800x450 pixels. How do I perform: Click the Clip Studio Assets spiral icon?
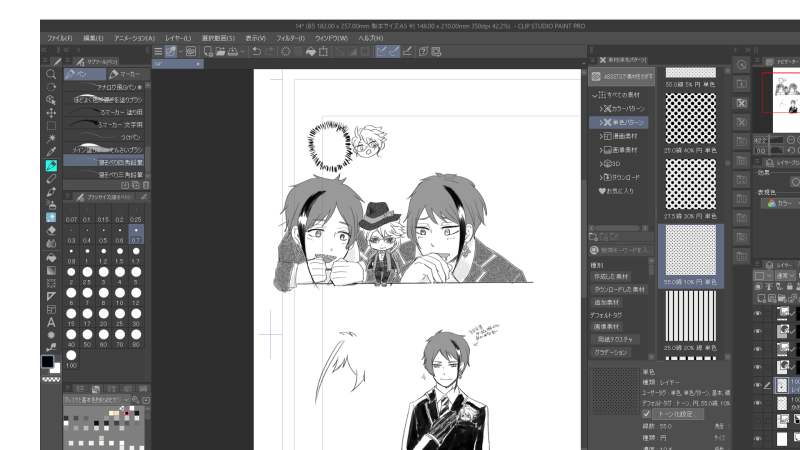[191, 51]
